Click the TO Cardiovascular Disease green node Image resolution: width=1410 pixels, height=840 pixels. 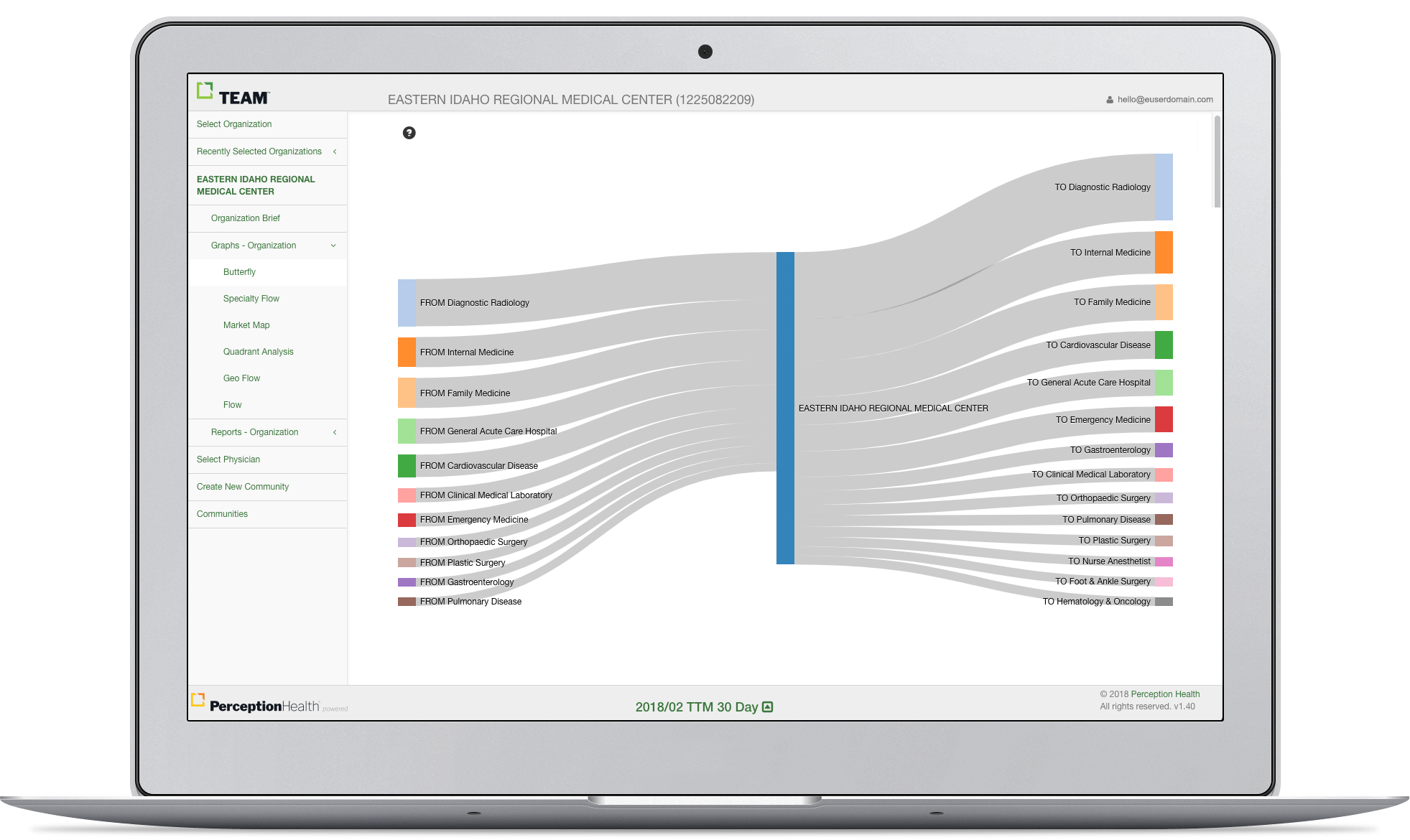pyautogui.click(x=1164, y=345)
